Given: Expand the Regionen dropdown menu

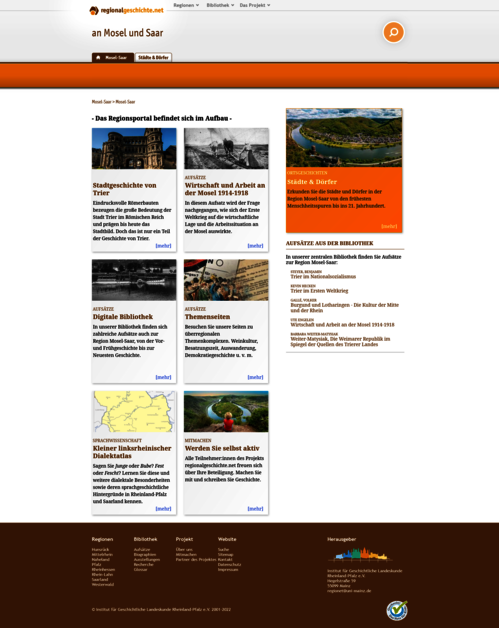Looking at the screenshot, I should [186, 5].
